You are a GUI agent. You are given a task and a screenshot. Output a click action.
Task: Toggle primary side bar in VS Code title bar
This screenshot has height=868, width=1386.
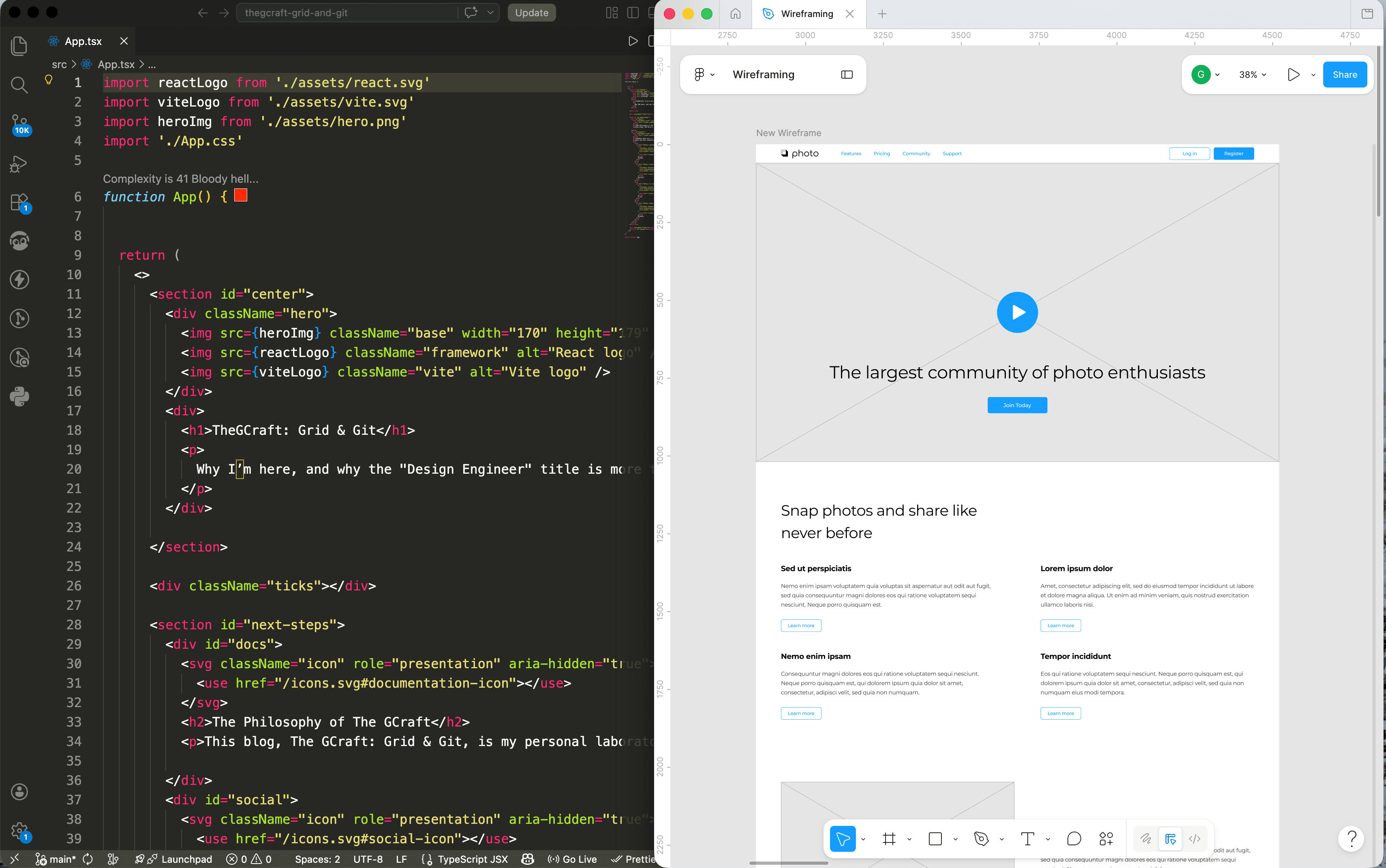633,13
